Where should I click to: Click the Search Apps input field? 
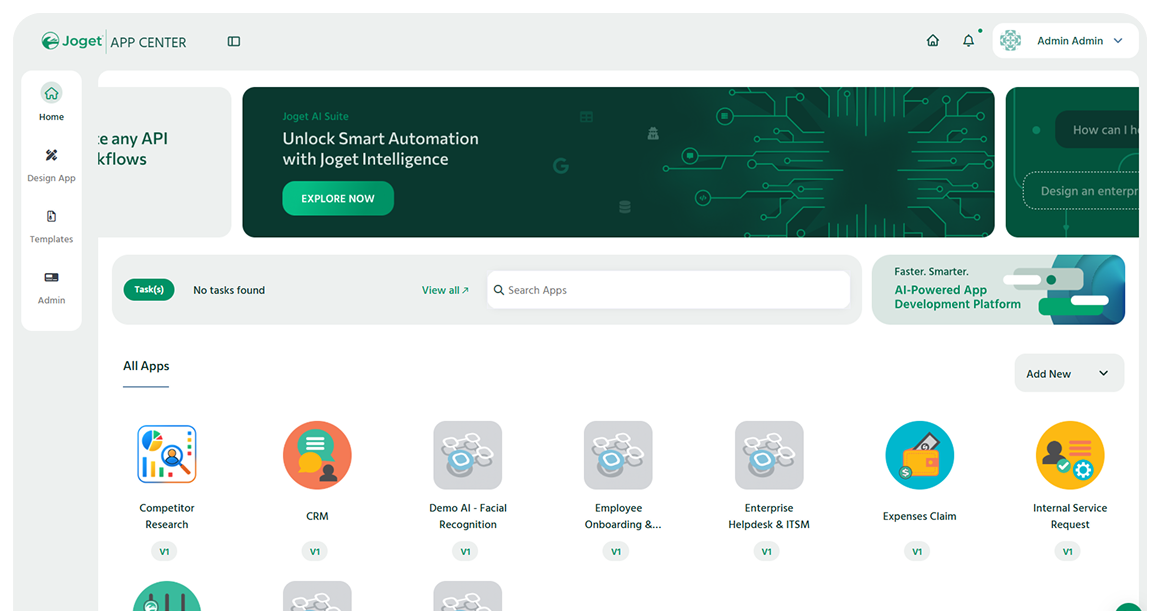(x=670, y=290)
